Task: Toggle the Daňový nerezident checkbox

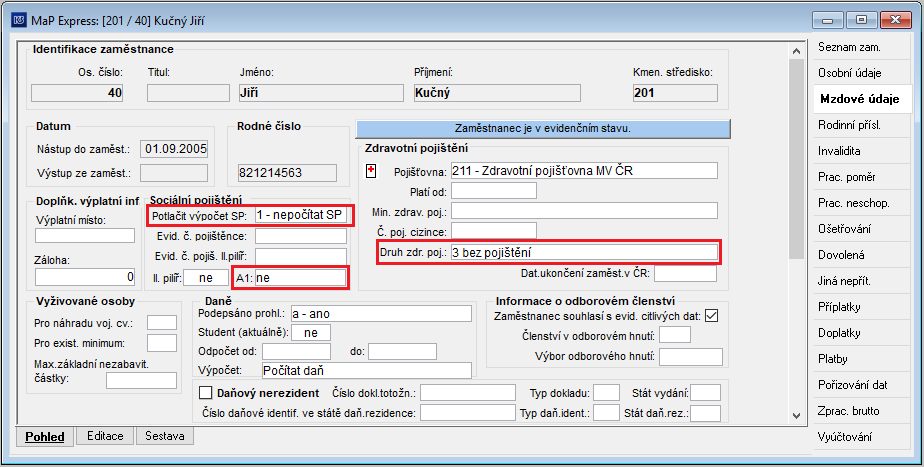Action: pos(206,393)
